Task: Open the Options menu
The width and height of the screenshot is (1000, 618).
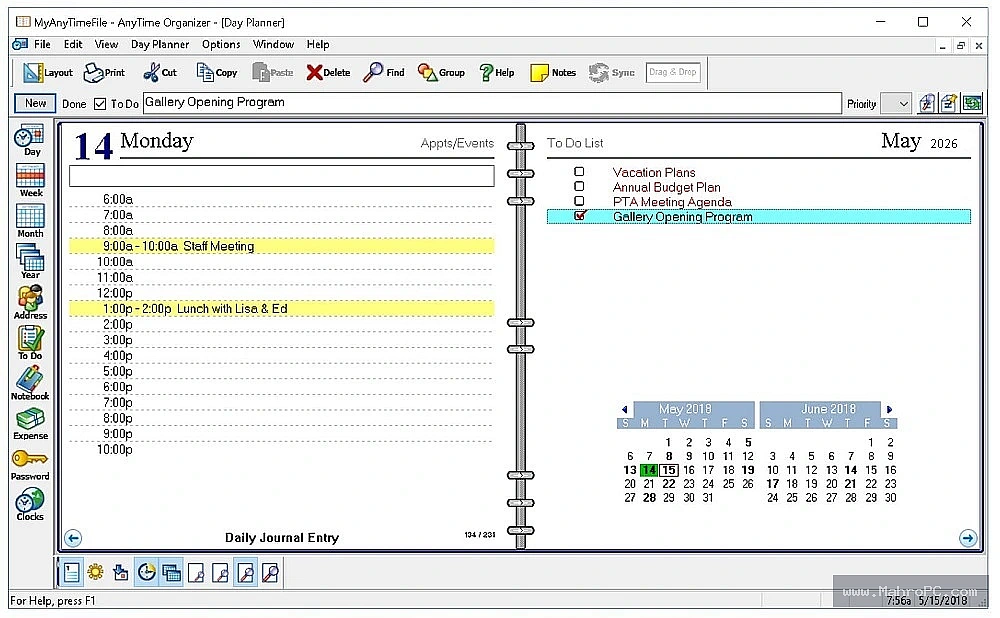Action: [x=221, y=45]
